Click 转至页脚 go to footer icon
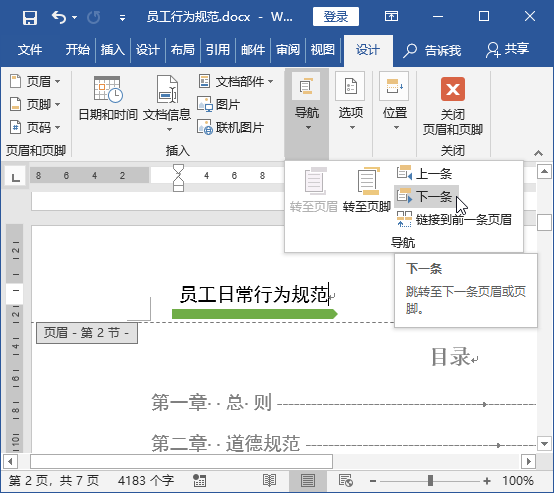 point(366,190)
